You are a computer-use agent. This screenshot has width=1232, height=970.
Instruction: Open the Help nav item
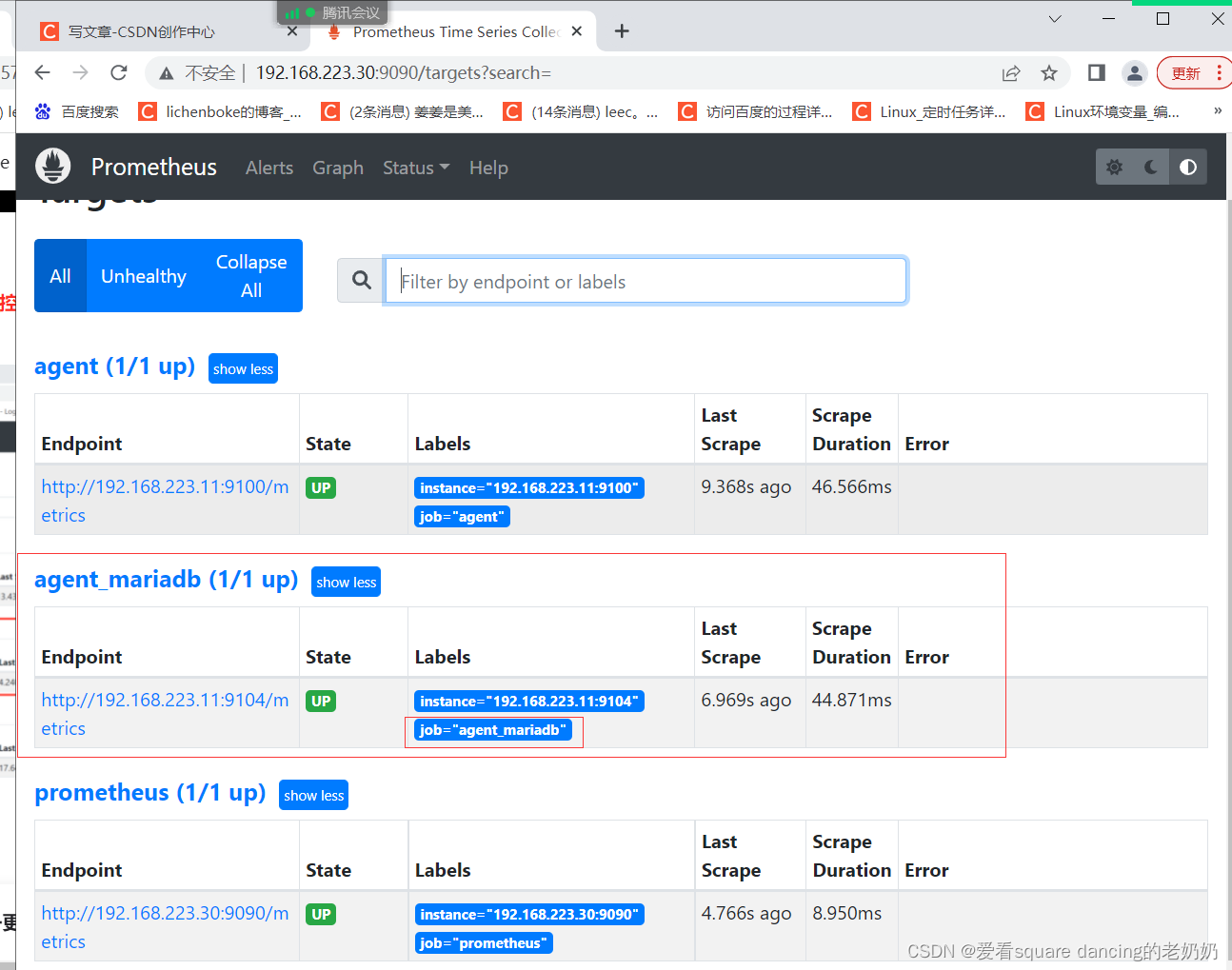coord(488,168)
